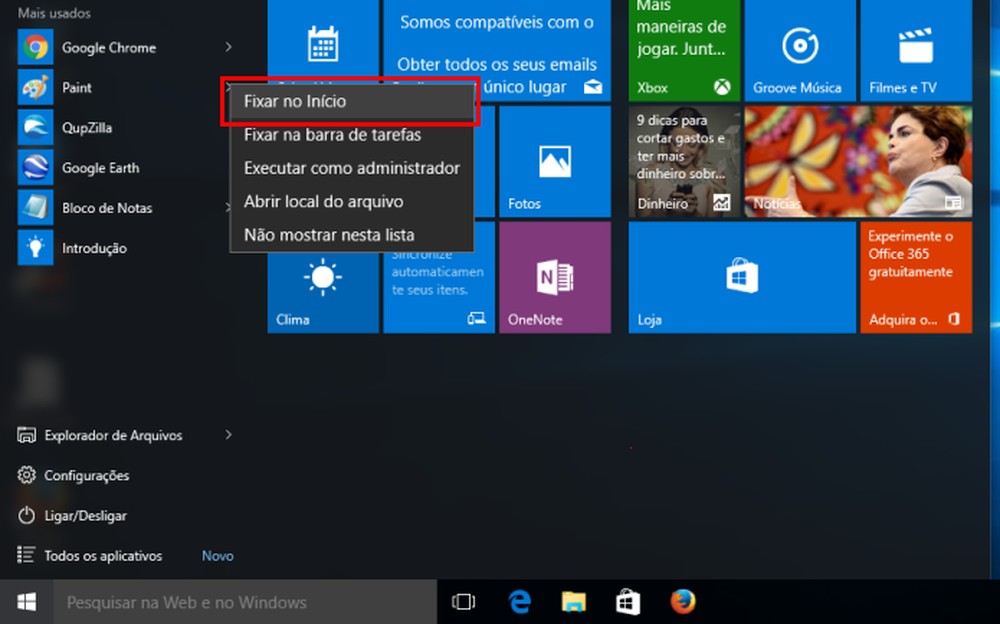Select Fixar no Início menu option
Image resolution: width=1000 pixels, height=624 pixels.
coord(351,101)
